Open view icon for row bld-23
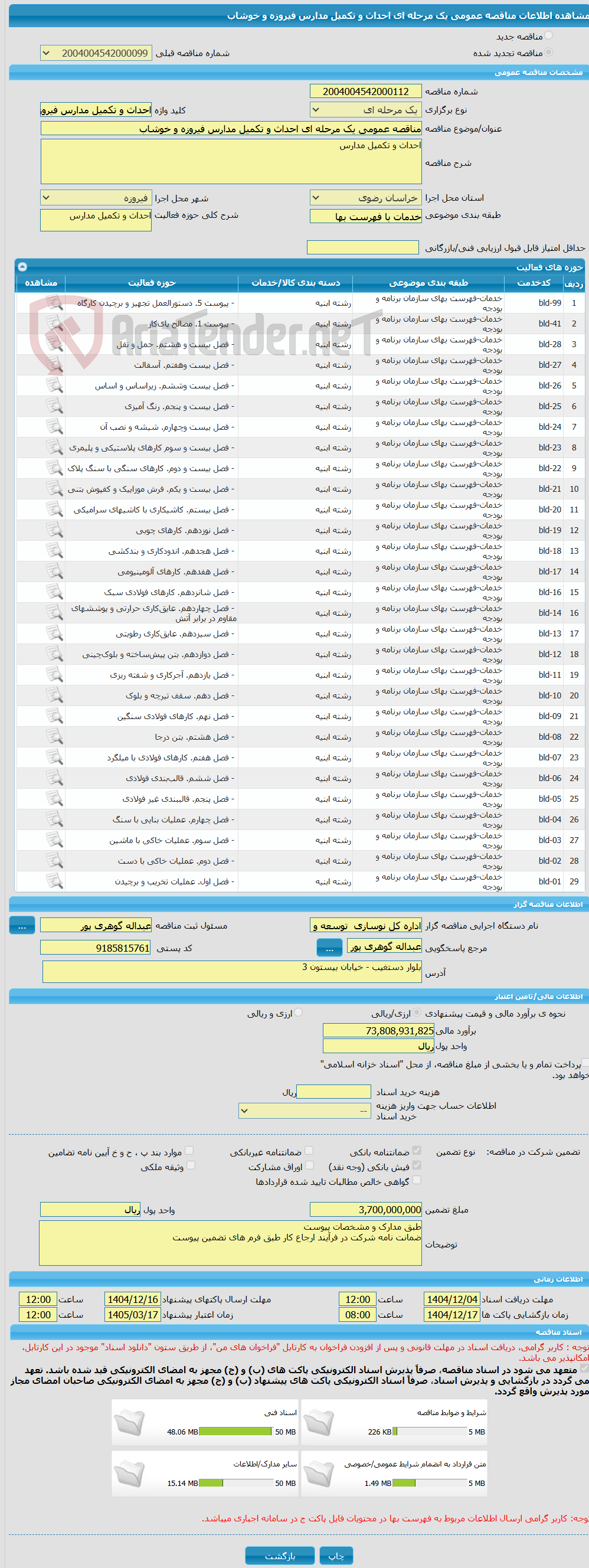Image resolution: width=589 pixels, height=1568 pixels. point(55,447)
